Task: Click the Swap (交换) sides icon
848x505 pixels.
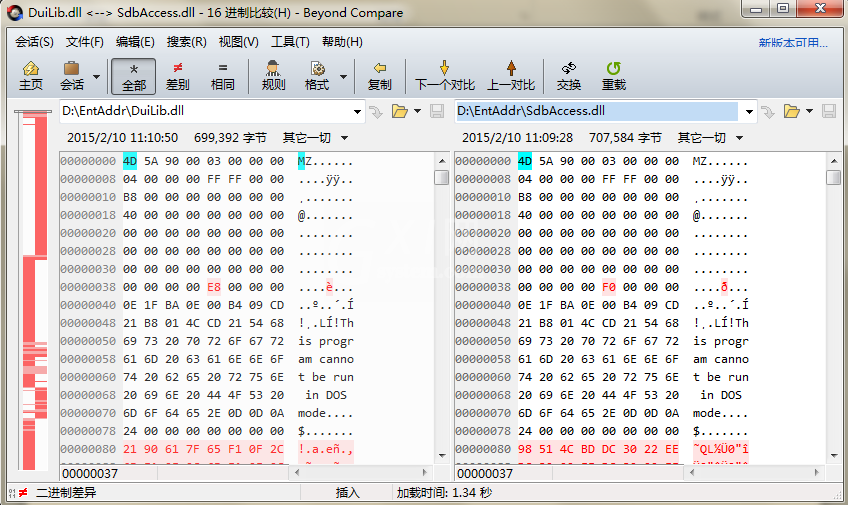Action: 568,76
